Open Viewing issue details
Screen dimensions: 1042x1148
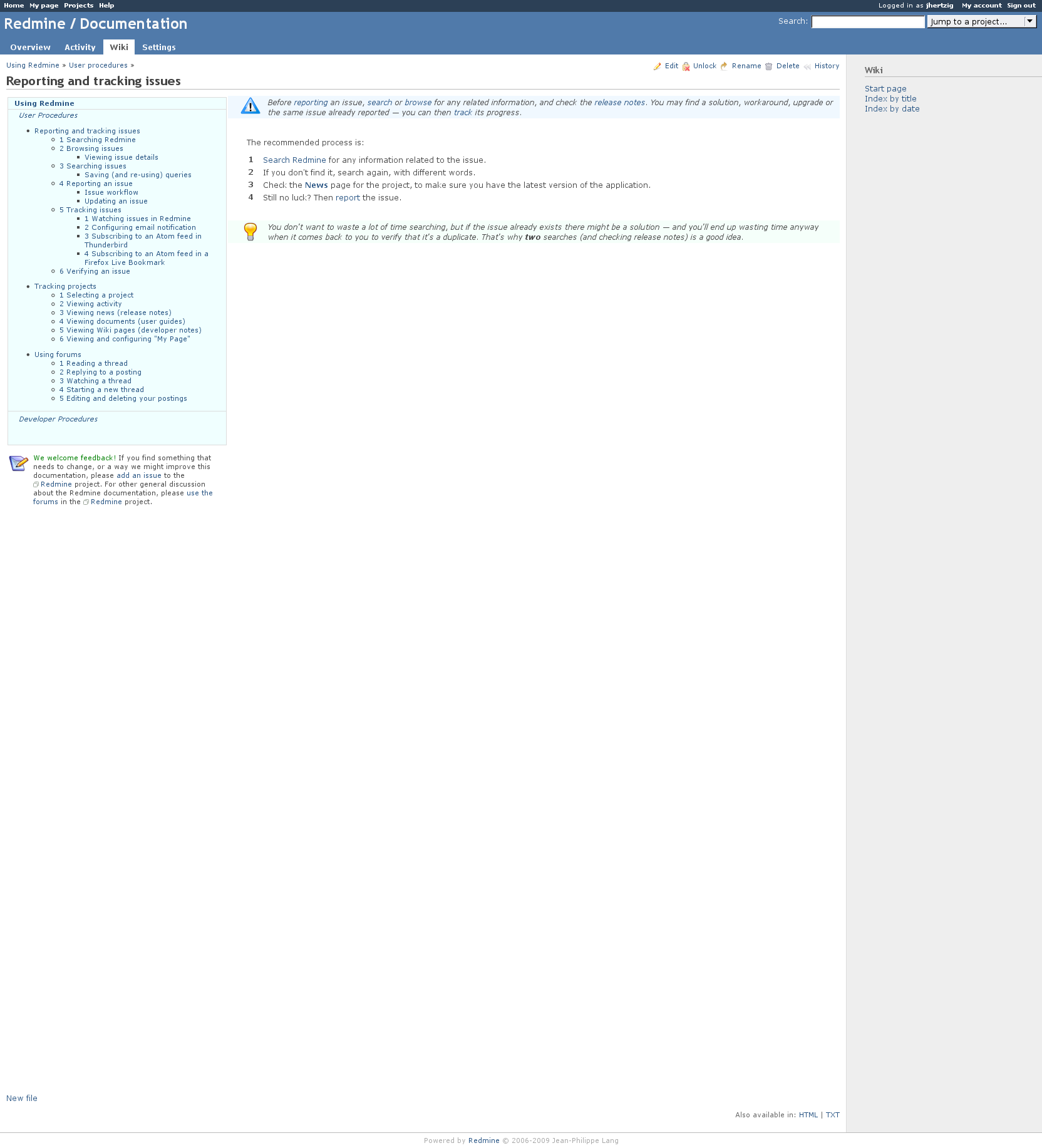[121, 157]
